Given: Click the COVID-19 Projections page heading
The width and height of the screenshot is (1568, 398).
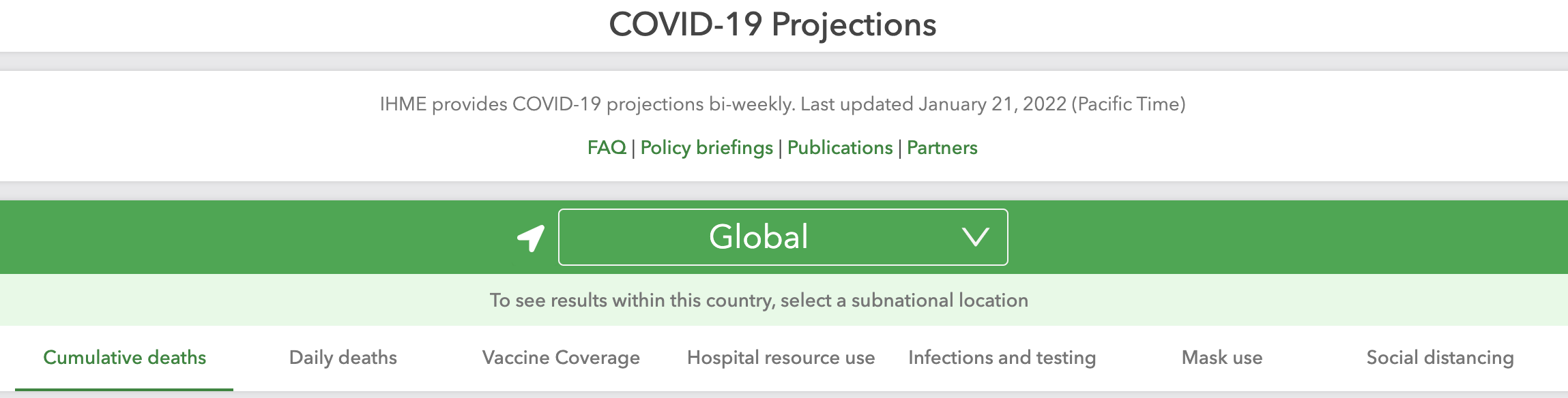Looking at the screenshot, I should (772, 25).
